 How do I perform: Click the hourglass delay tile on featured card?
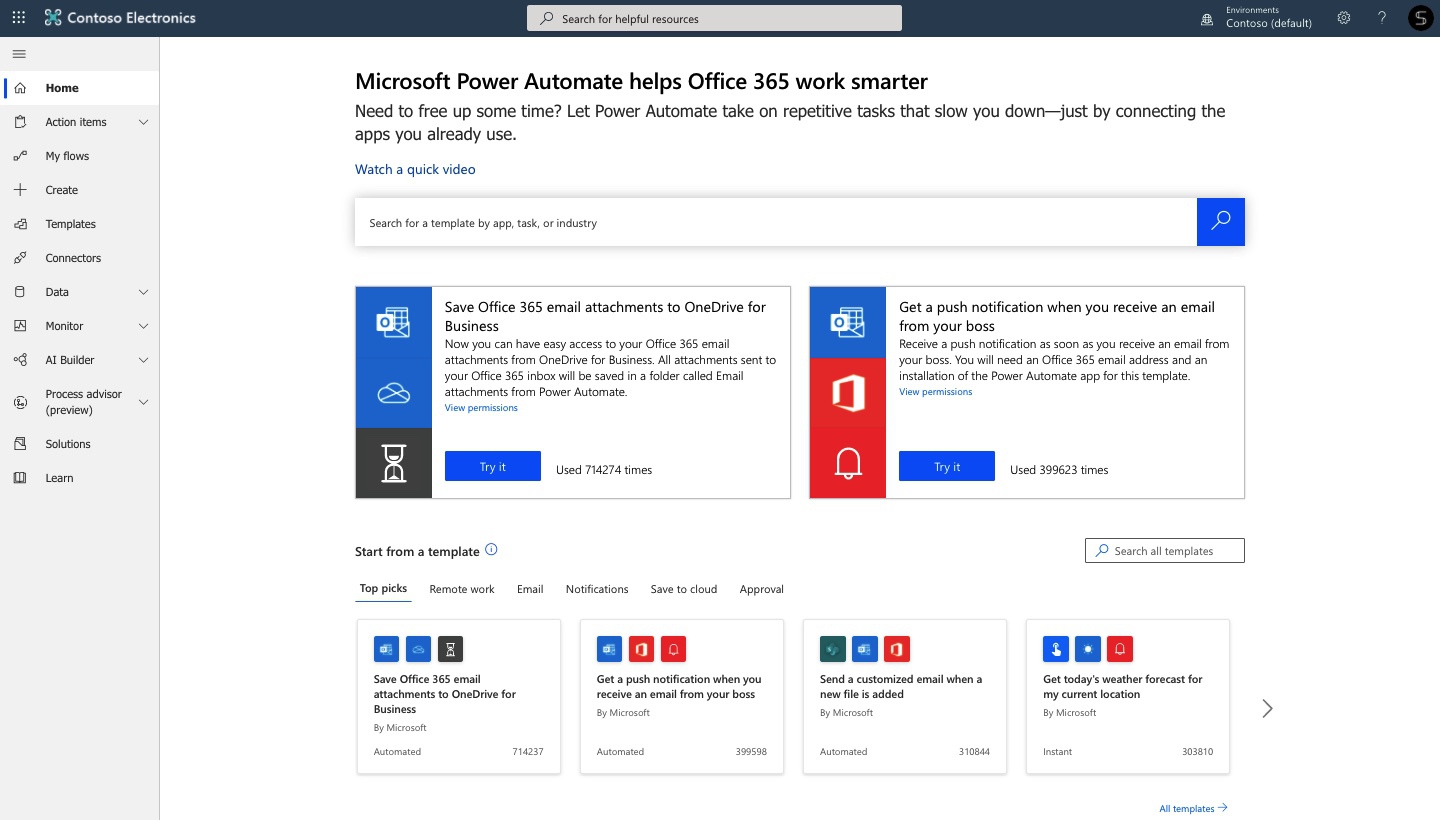pyautogui.click(x=394, y=463)
